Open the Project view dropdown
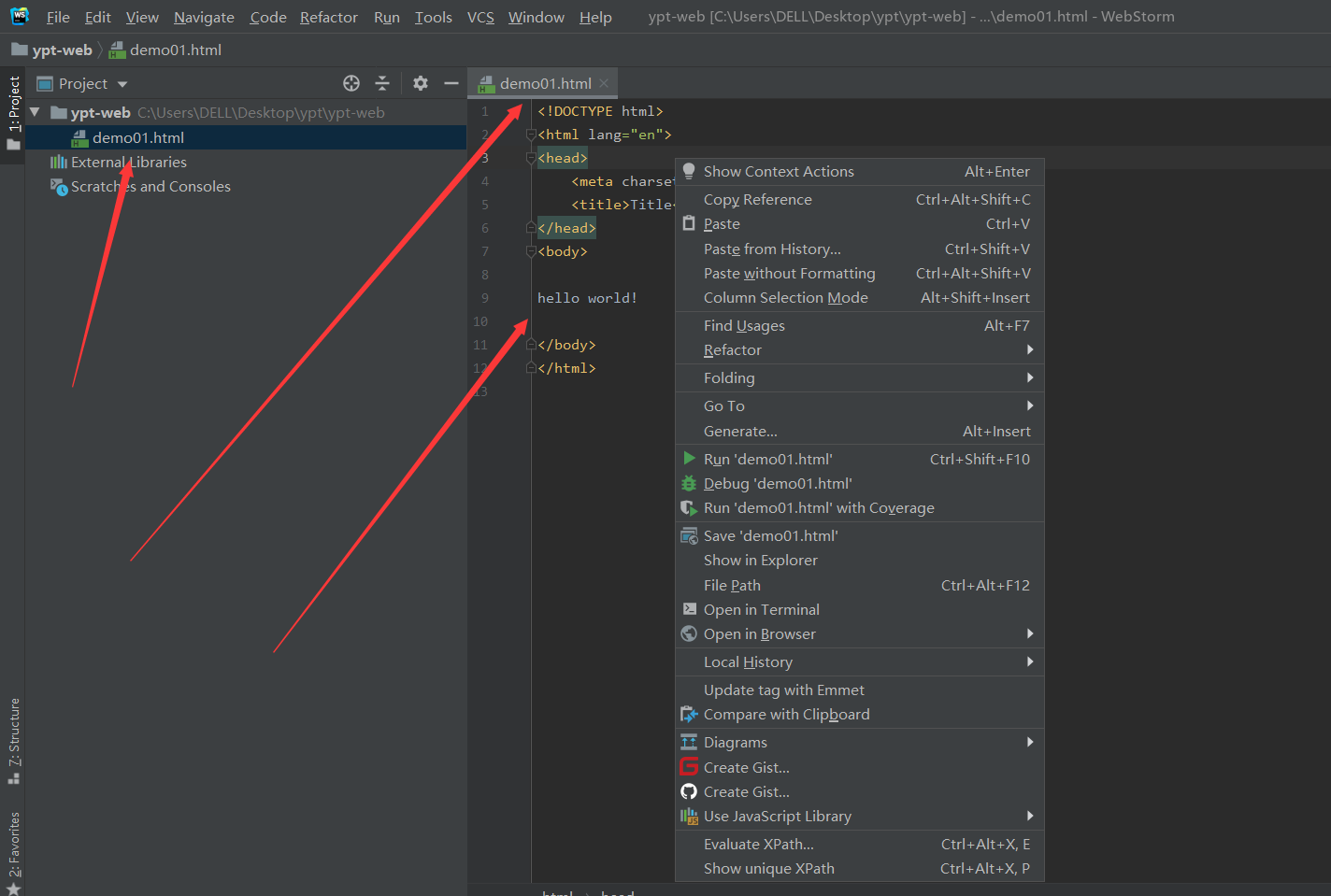This screenshot has height=896, width=1331. click(x=122, y=83)
